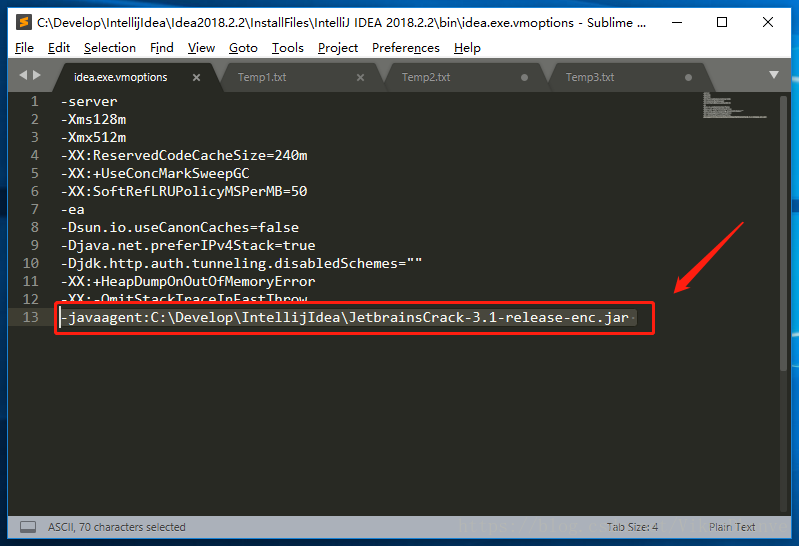Click the SoftRefLRUPolicyMSPerMB=50 line
The image size is (799, 546).
point(184,191)
